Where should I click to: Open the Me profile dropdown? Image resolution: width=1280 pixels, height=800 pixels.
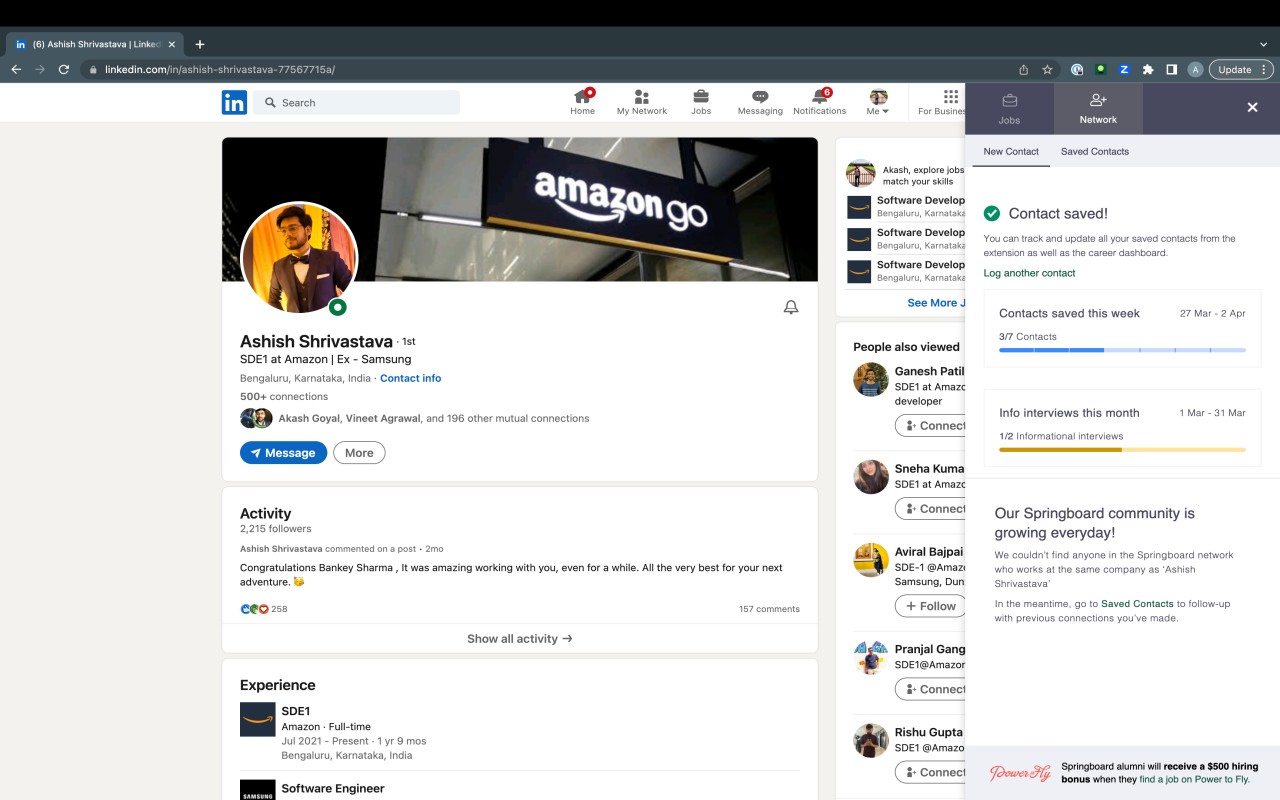point(877,96)
